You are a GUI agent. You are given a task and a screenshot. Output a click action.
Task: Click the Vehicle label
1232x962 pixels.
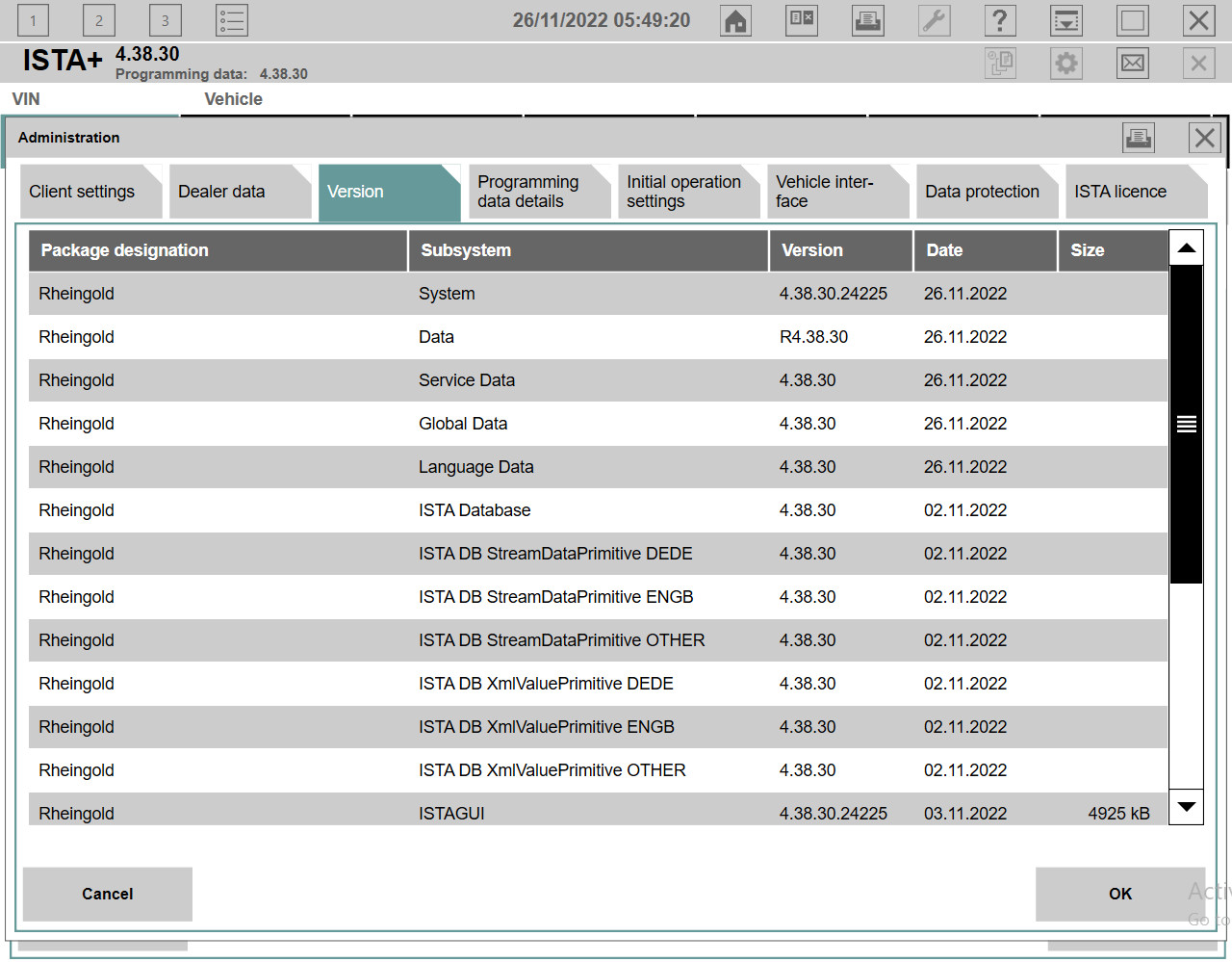tap(233, 99)
